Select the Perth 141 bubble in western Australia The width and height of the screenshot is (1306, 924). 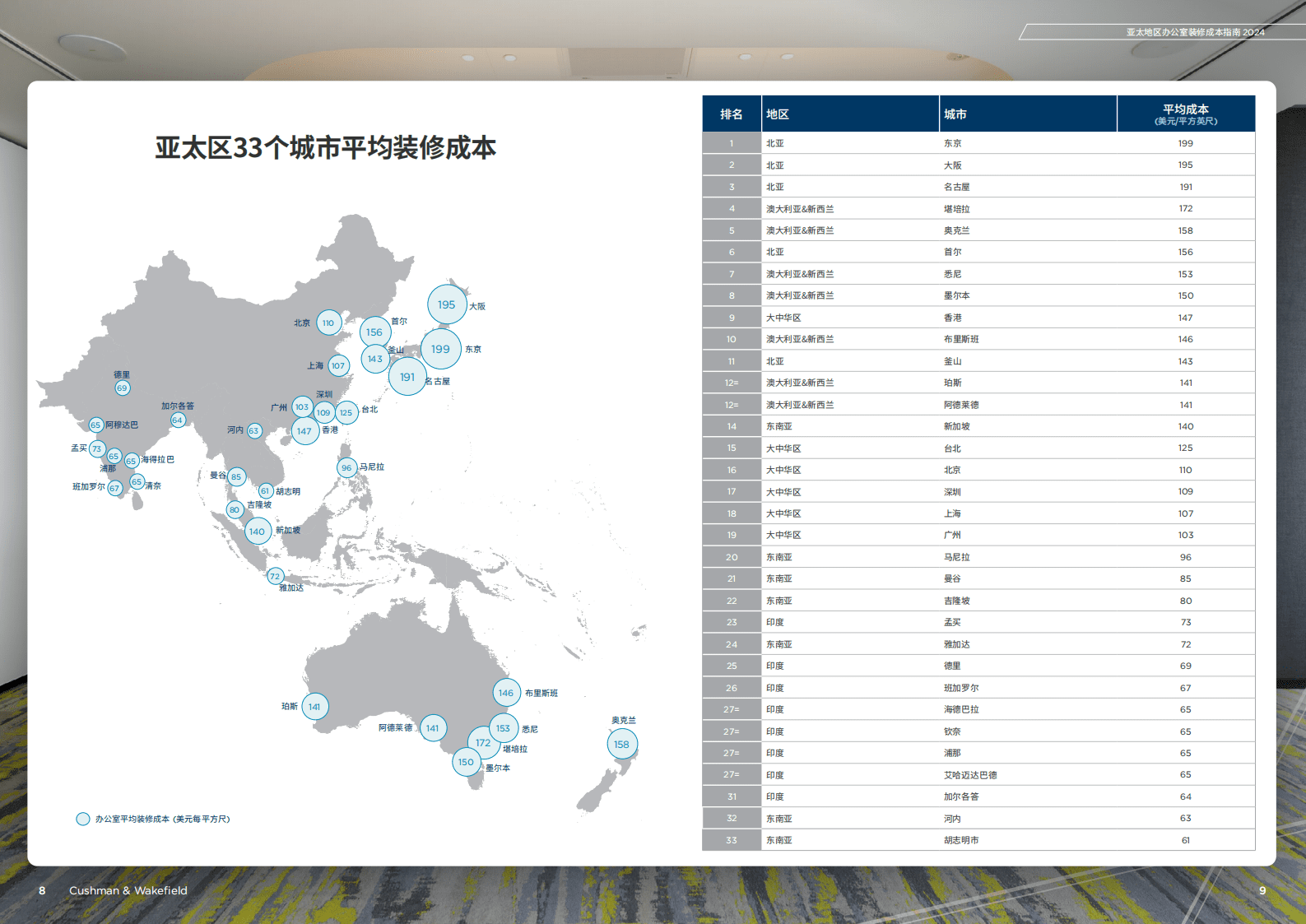[314, 707]
